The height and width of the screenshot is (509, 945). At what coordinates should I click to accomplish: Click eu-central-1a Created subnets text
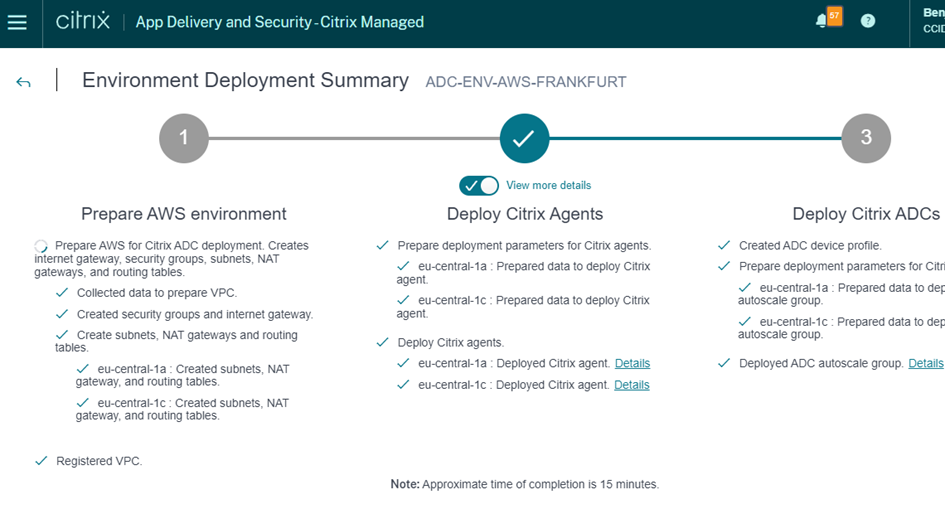[183, 375]
